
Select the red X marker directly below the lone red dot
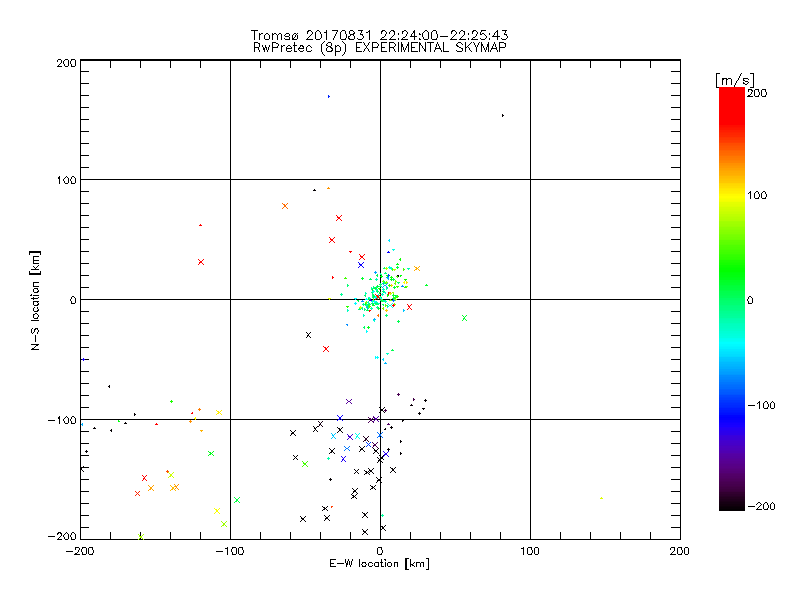coord(201,262)
